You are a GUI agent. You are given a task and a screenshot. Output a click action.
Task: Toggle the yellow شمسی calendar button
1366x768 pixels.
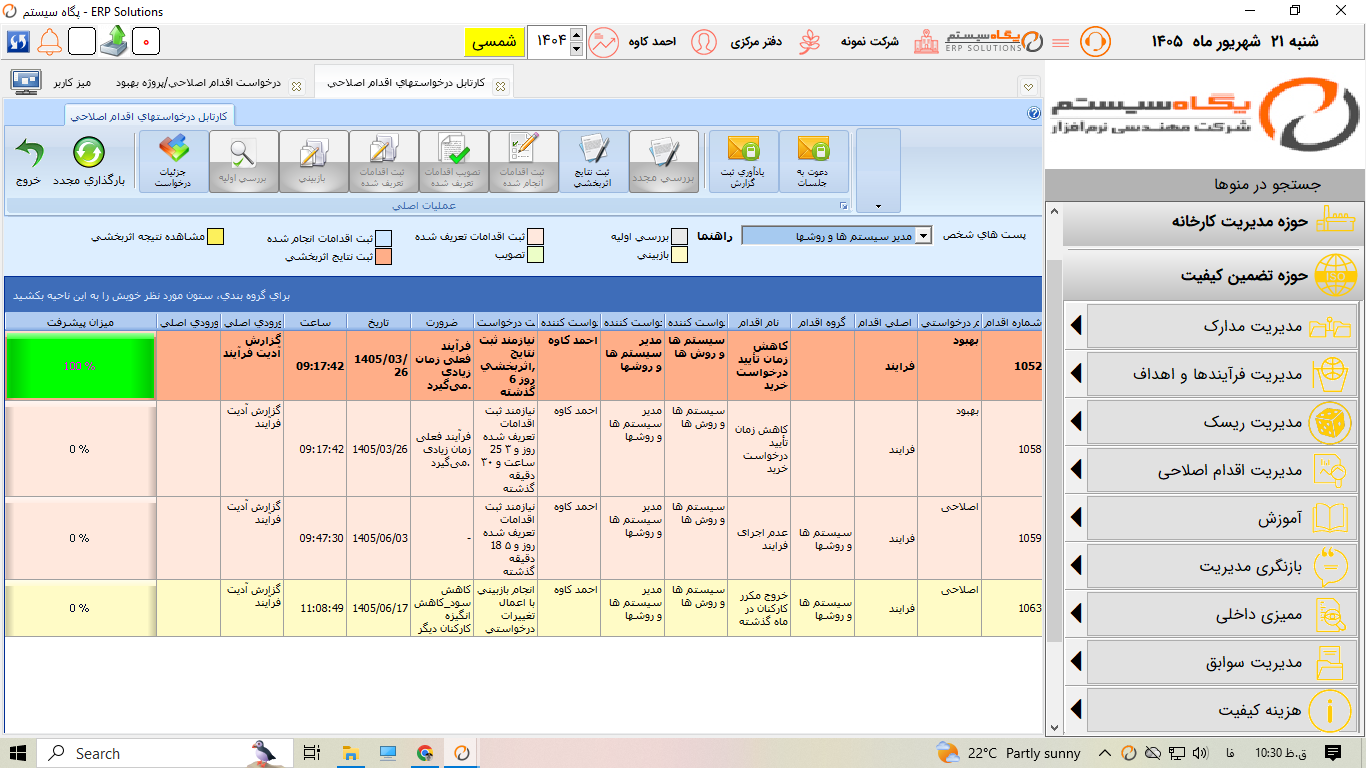(x=494, y=42)
